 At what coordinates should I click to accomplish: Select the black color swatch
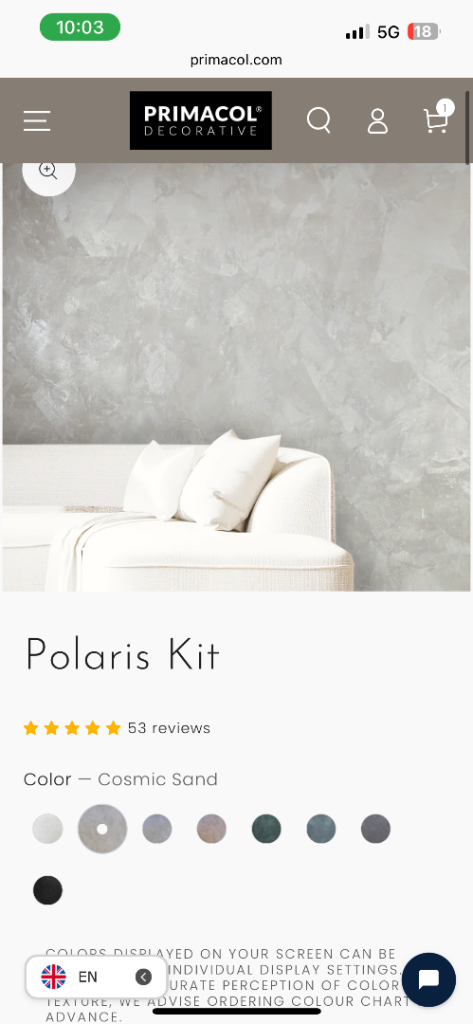(x=48, y=890)
